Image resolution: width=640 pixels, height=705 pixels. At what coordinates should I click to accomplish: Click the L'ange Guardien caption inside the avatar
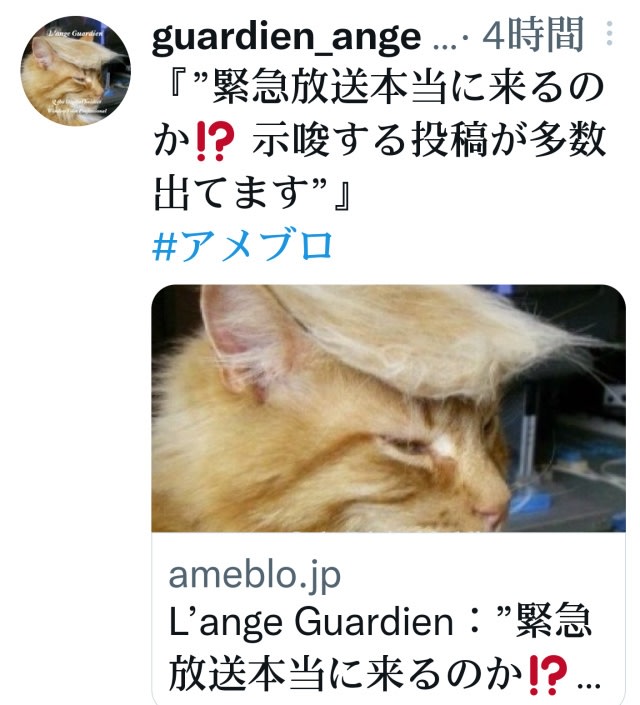coord(76,34)
